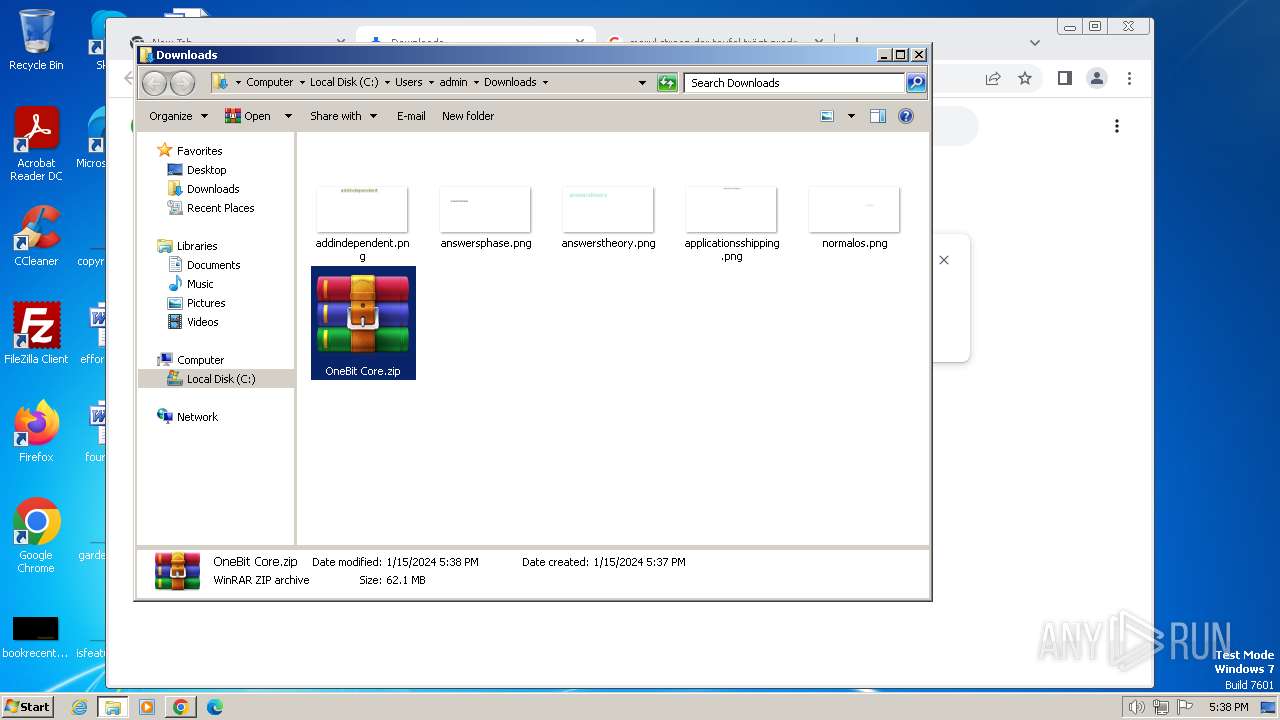
Task: Select answersphase.png thumbnail
Action: [x=485, y=217]
